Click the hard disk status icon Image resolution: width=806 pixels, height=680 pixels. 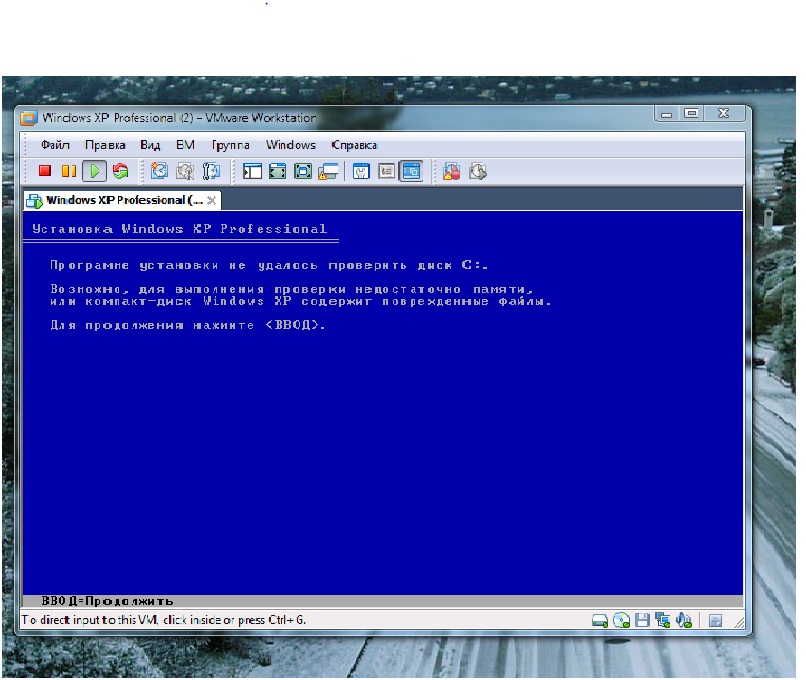[x=600, y=620]
